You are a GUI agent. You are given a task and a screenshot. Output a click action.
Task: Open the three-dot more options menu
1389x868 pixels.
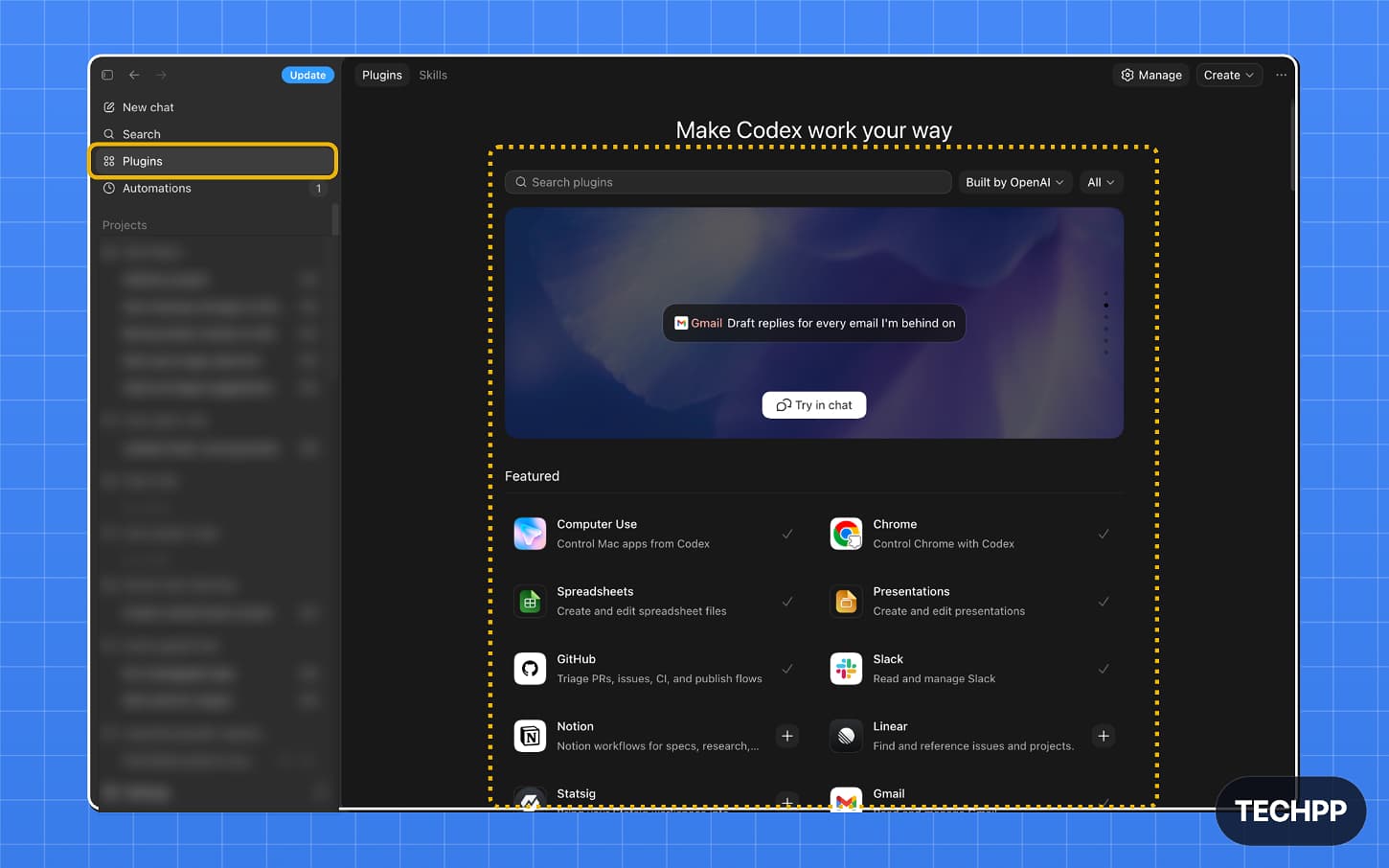pyautogui.click(x=1281, y=75)
